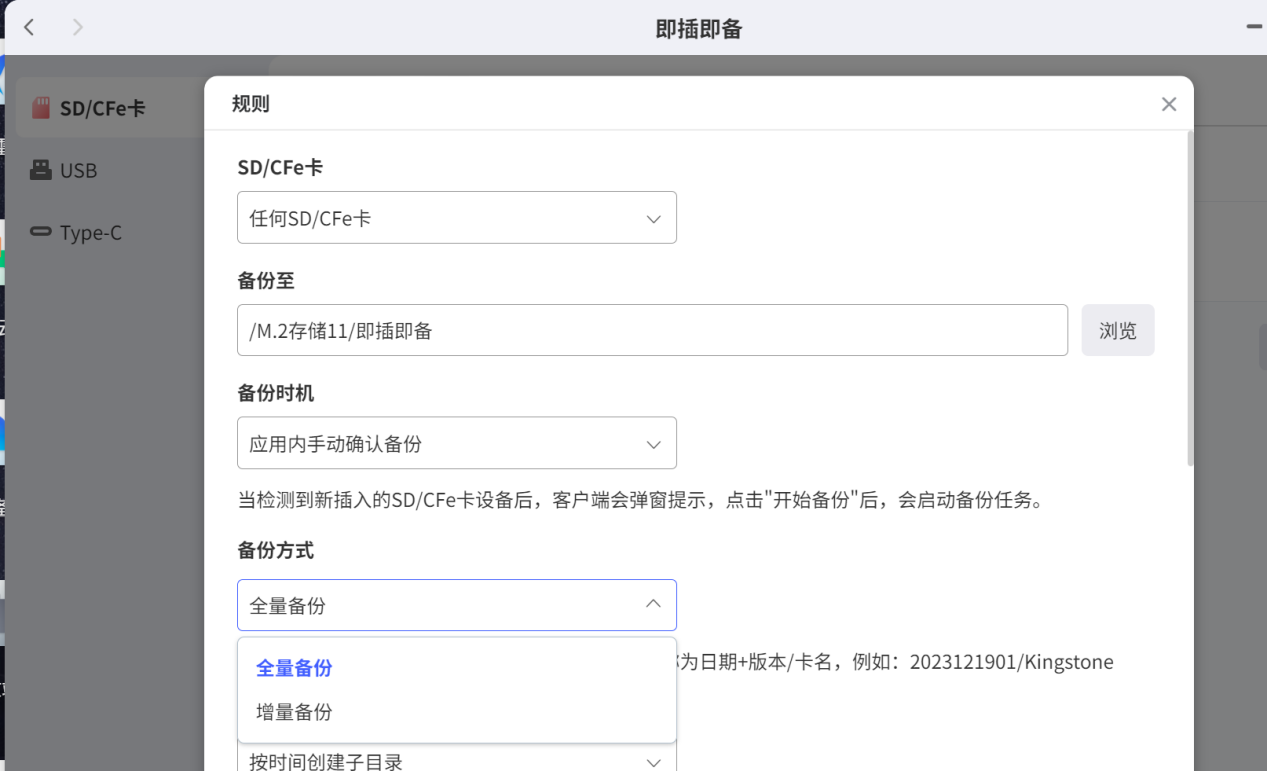Viewport: 1267px width, 771px height.
Task: Minimize the 即插即备 window
Action: coord(1254,27)
